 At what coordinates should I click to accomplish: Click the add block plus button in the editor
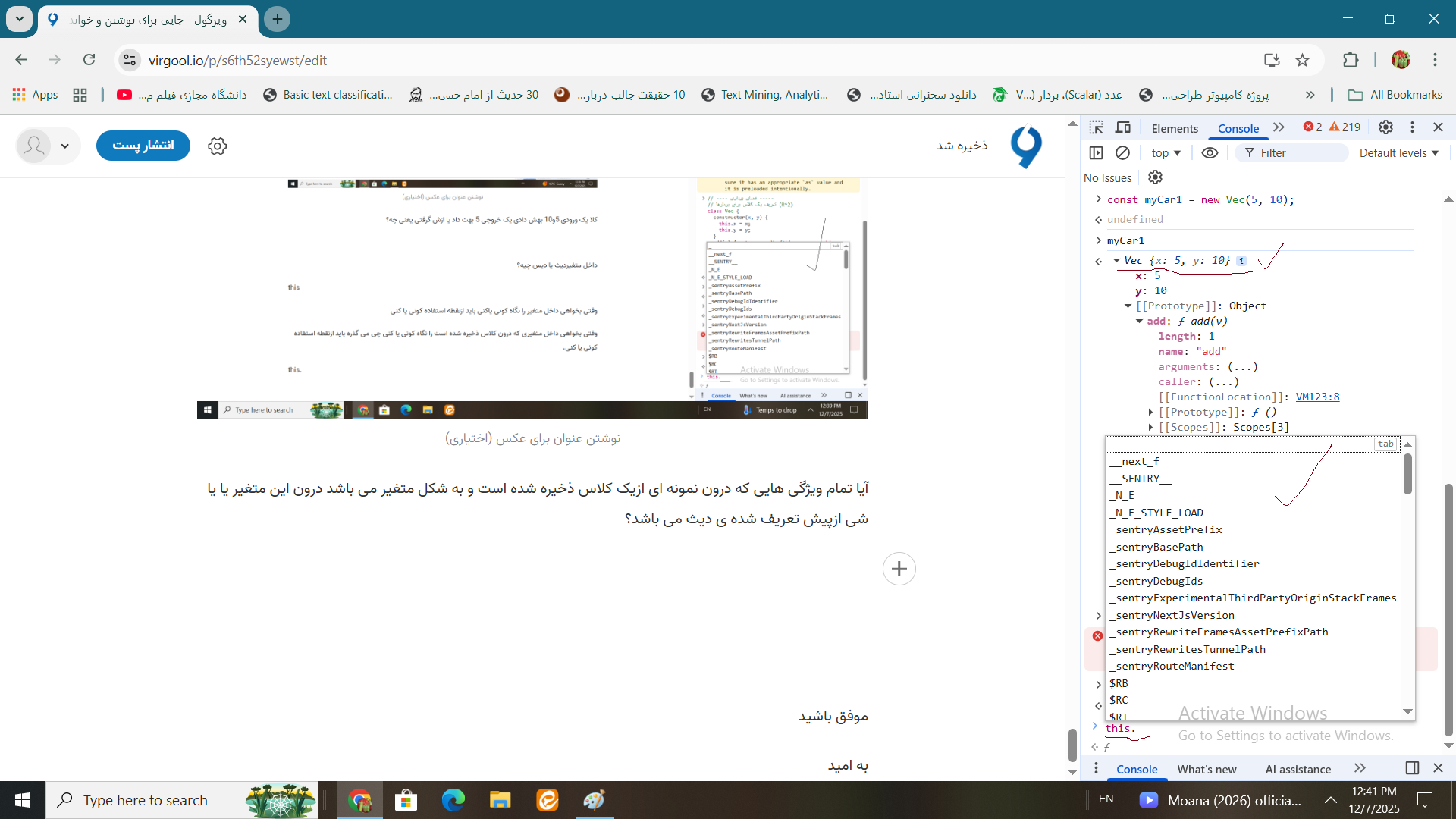[x=899, y=569]
